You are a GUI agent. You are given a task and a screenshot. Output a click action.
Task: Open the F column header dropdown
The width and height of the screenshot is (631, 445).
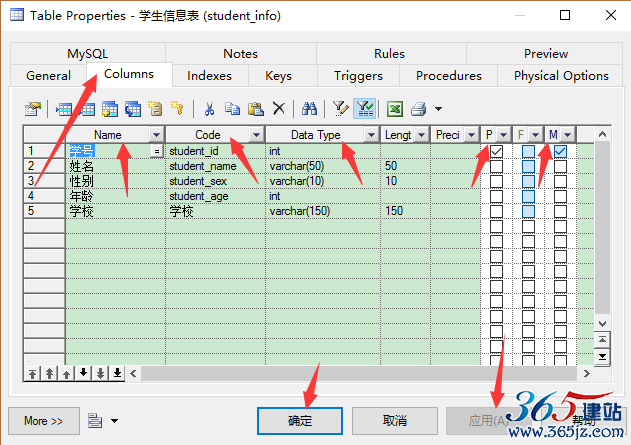(535, 135)
